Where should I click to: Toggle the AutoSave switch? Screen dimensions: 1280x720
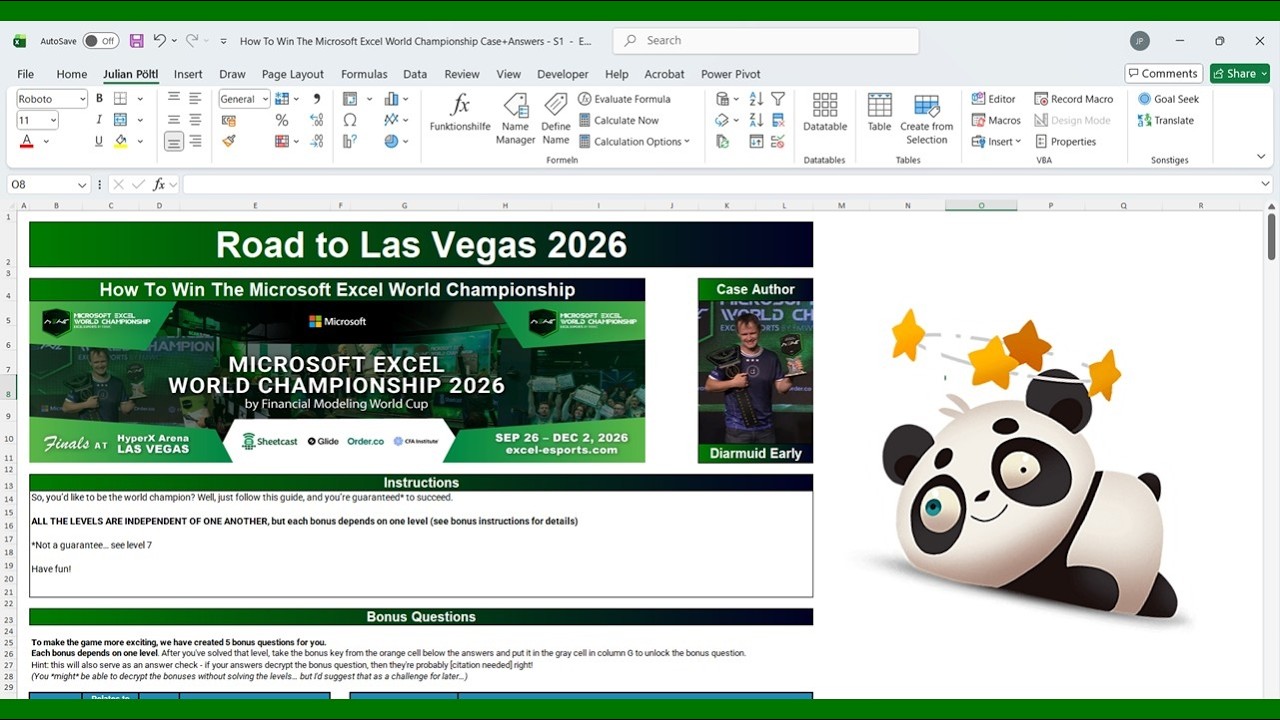point(100,41)
